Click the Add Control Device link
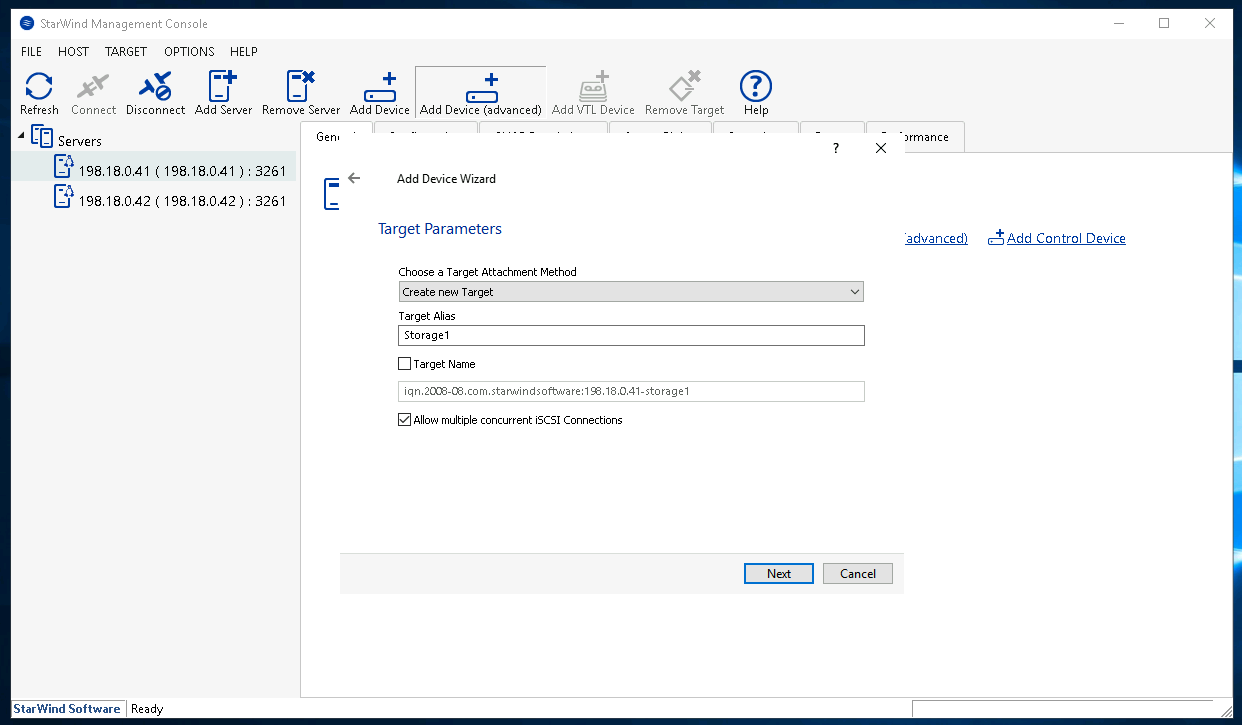The width and height of the screenshot is (1242, 725). (1065, 238)
